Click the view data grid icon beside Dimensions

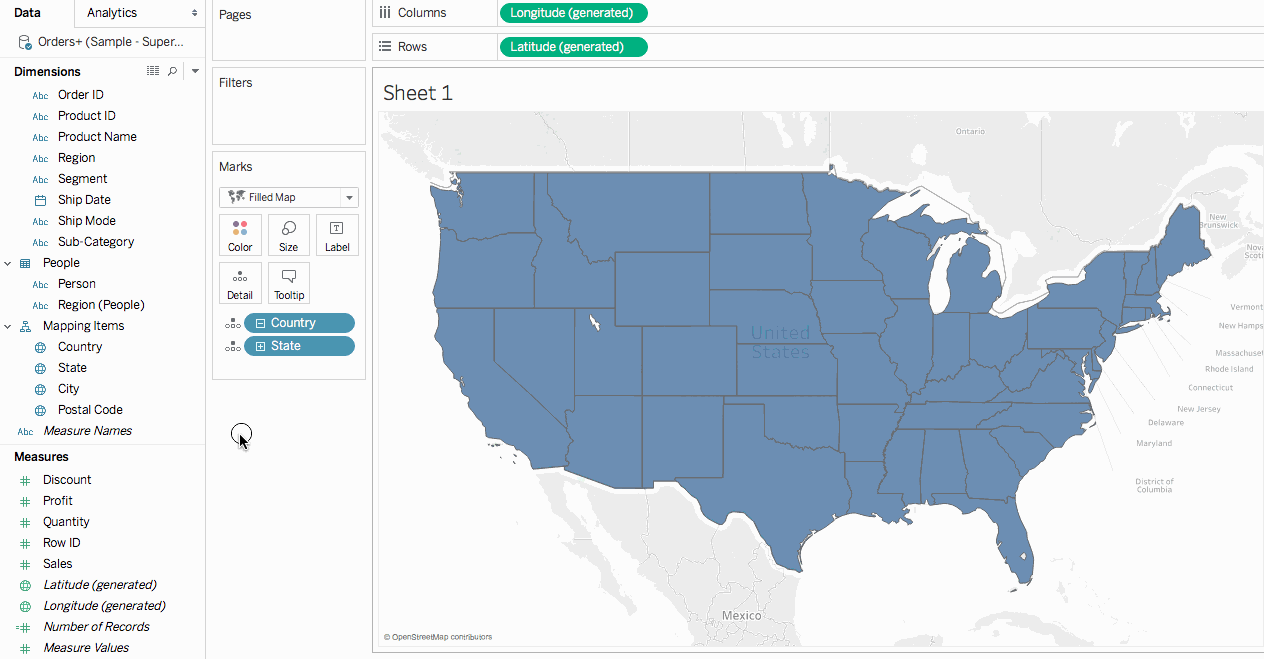153,71
